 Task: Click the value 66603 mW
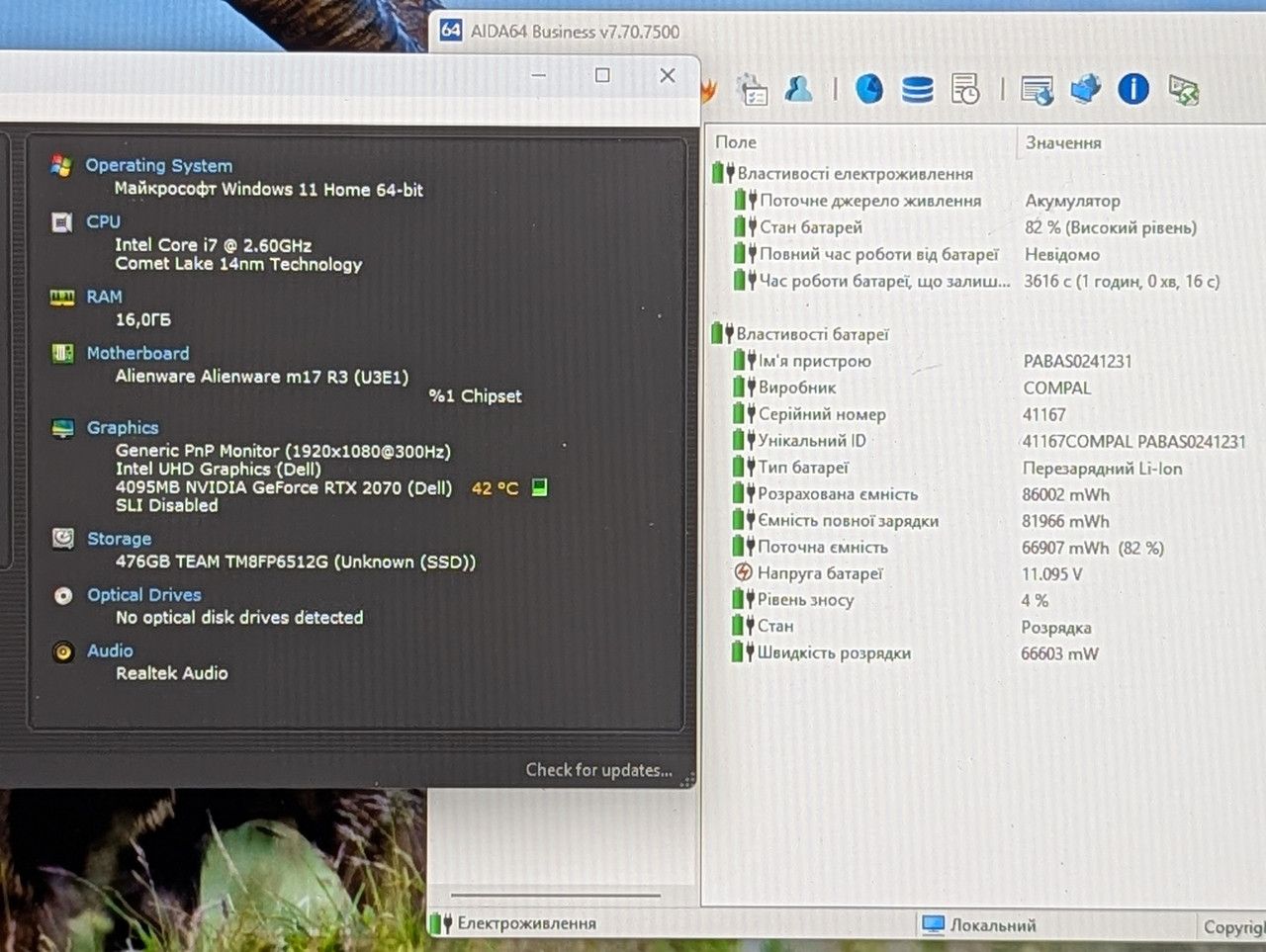(1059, 653)
